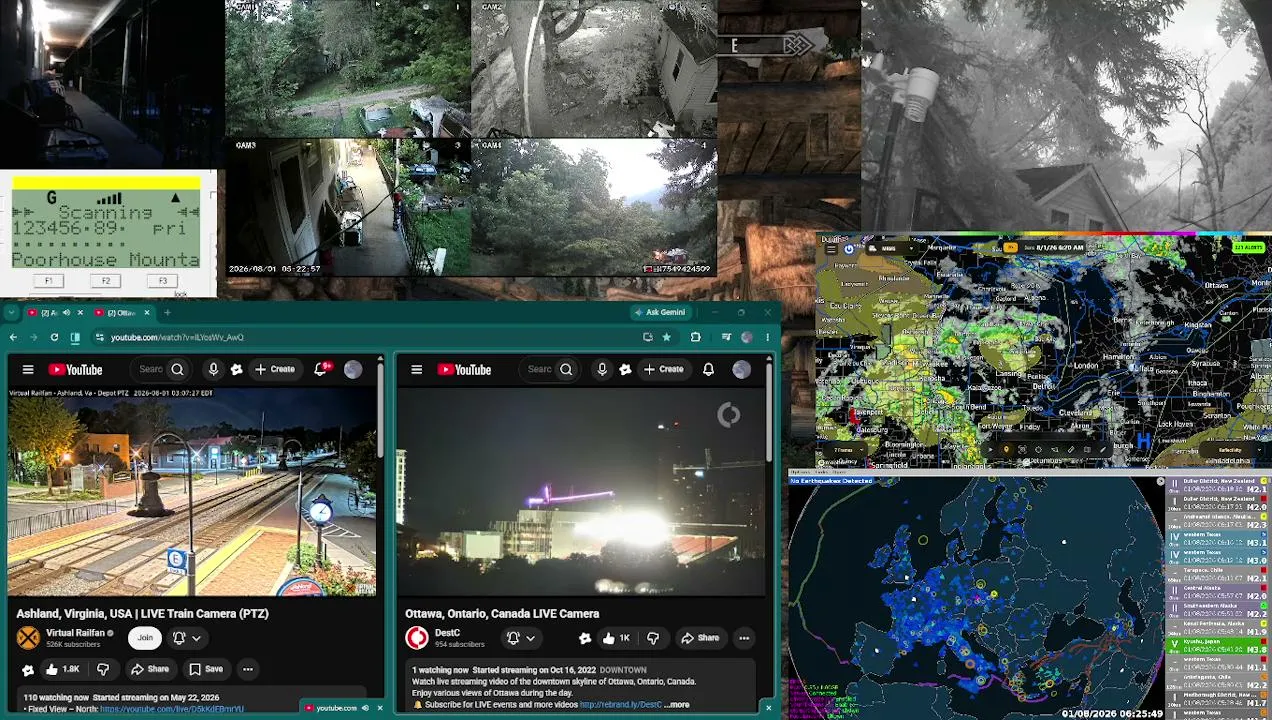Dislike the Ottawa live camera video
1272x720 pixels.
point(653,638)
